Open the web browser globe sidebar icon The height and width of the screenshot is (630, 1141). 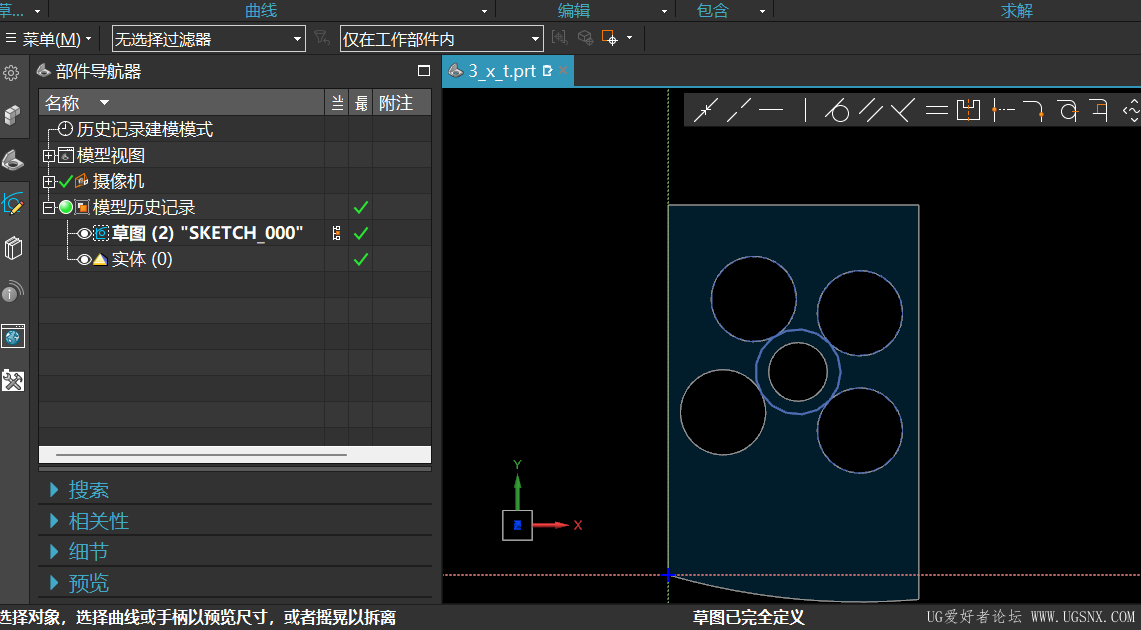pyautogui.click(x=12, y=336)
